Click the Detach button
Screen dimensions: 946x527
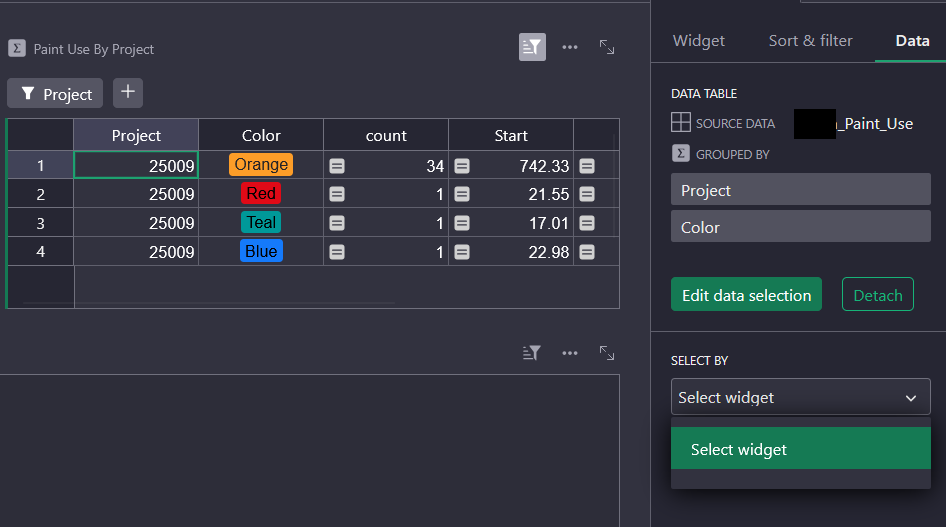[877, 295]
